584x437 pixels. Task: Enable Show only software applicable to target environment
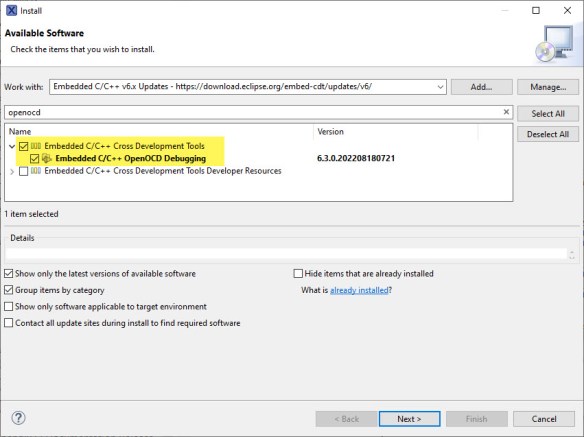[9, 306]
